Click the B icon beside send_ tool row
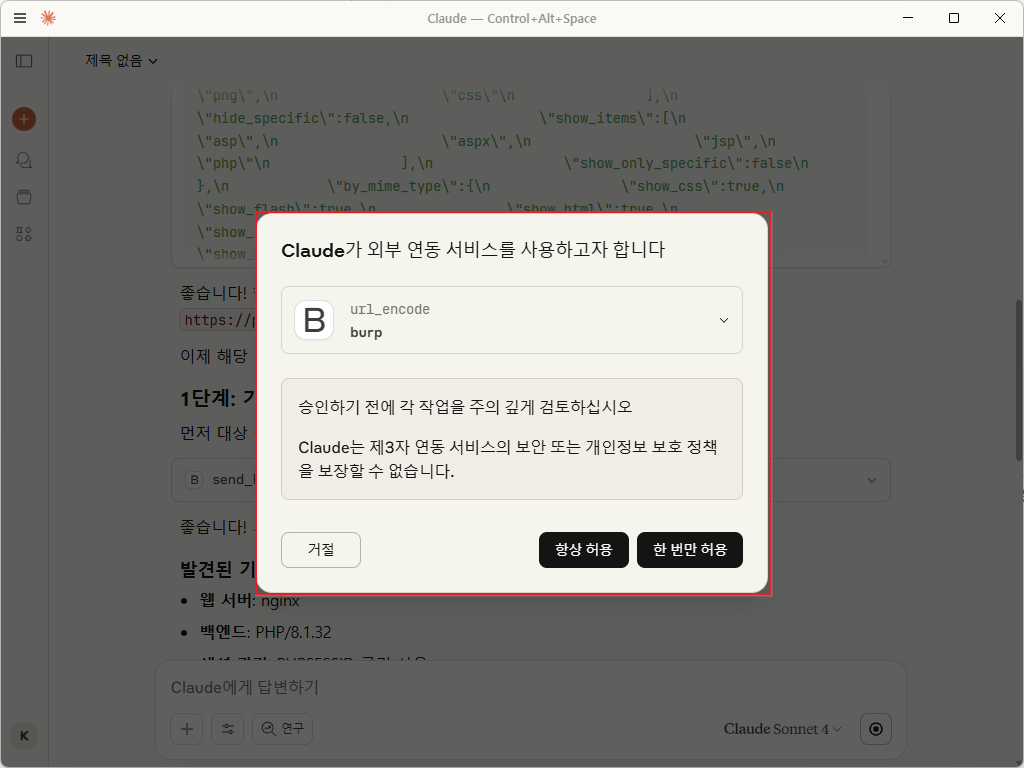 tap(194, 480)
